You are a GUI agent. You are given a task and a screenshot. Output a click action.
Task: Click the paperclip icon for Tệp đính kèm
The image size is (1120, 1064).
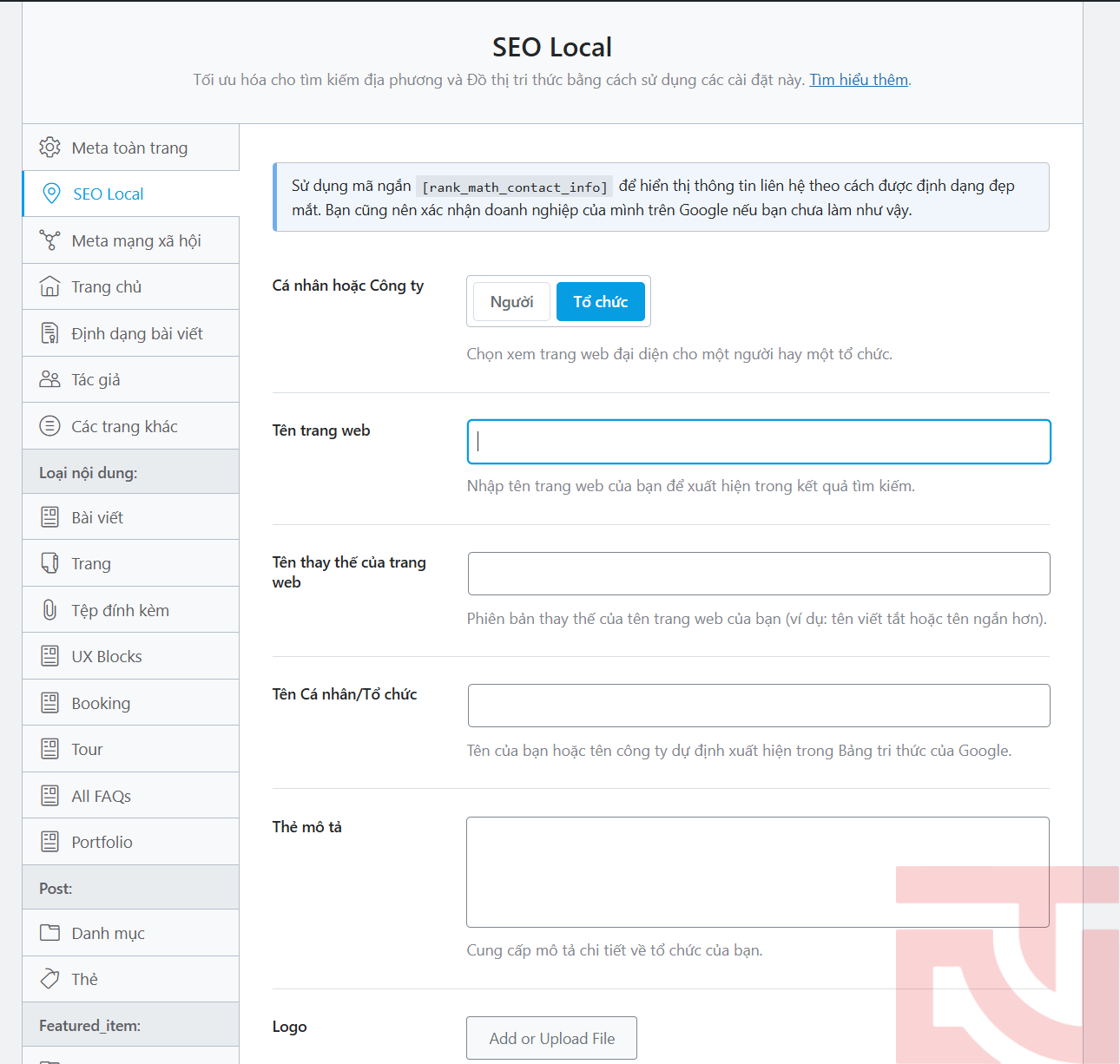[50, 610]
